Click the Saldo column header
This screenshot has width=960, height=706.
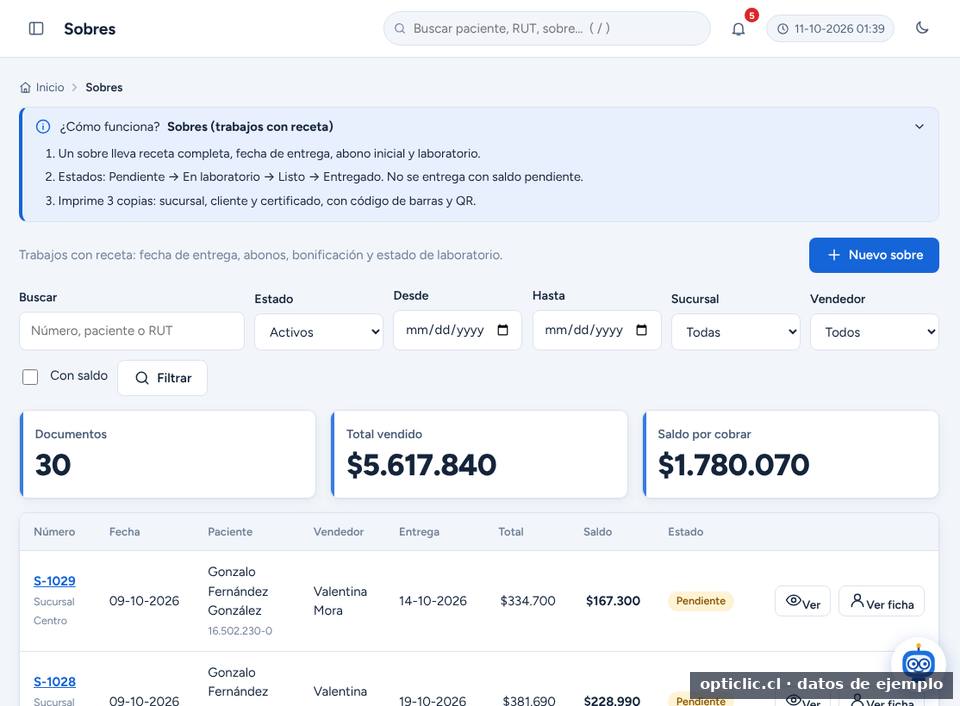[x=598, y=532]
